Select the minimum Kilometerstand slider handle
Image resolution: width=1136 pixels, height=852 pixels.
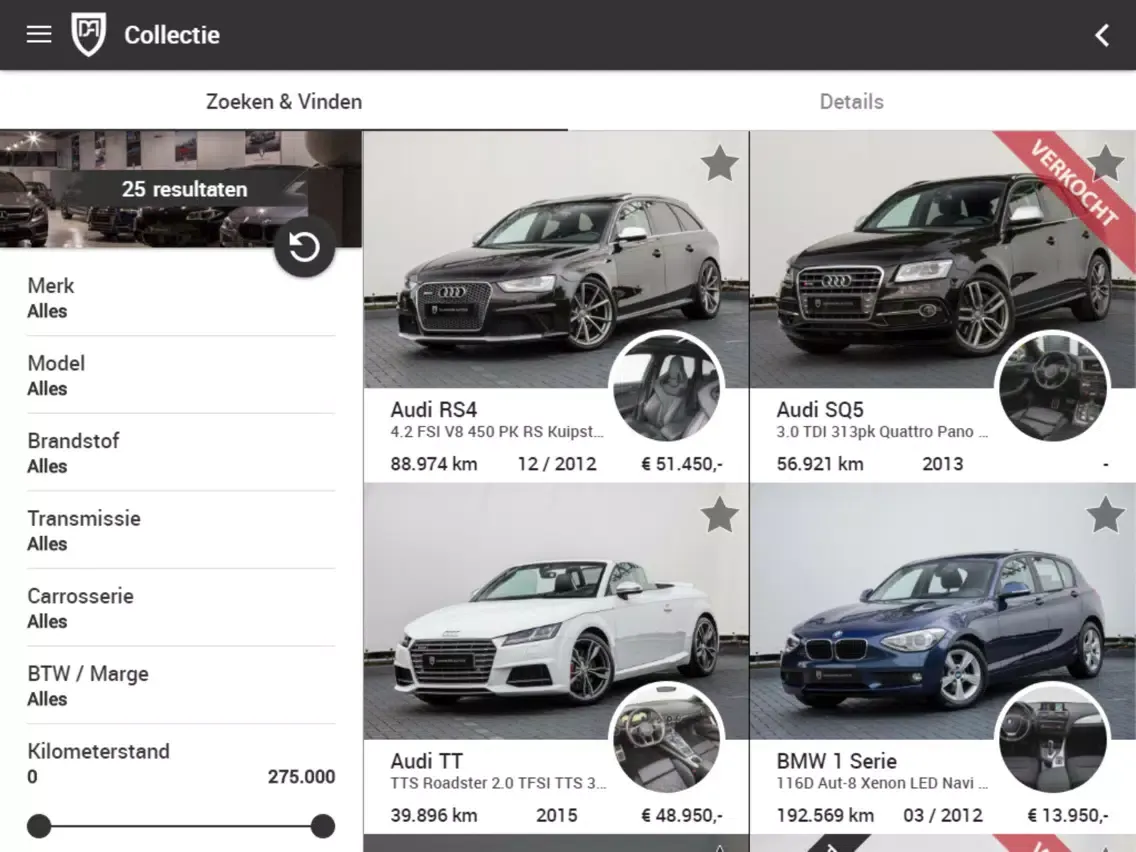coord(39,826)
